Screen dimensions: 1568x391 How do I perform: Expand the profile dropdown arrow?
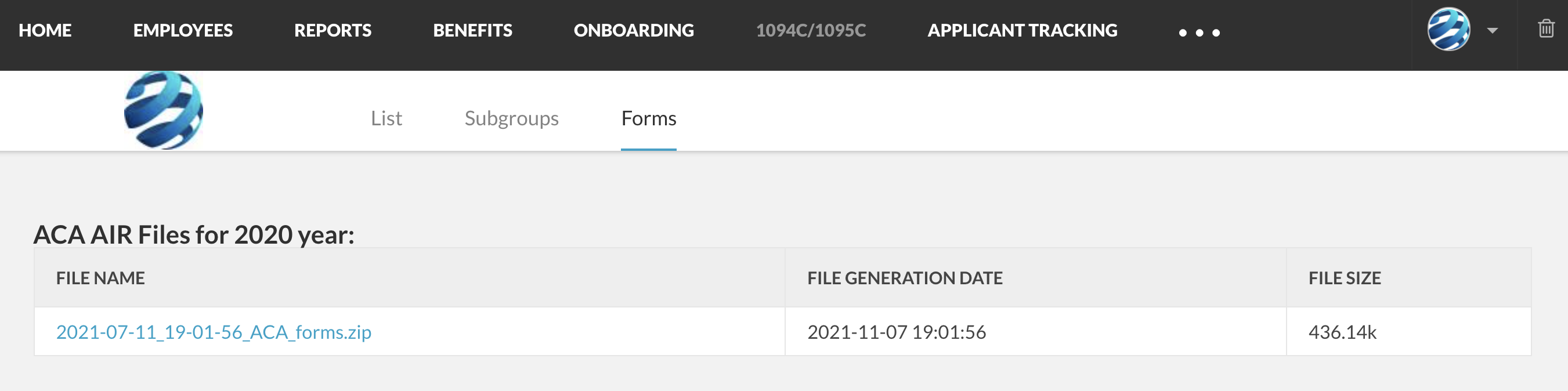tap(1493, 30)
